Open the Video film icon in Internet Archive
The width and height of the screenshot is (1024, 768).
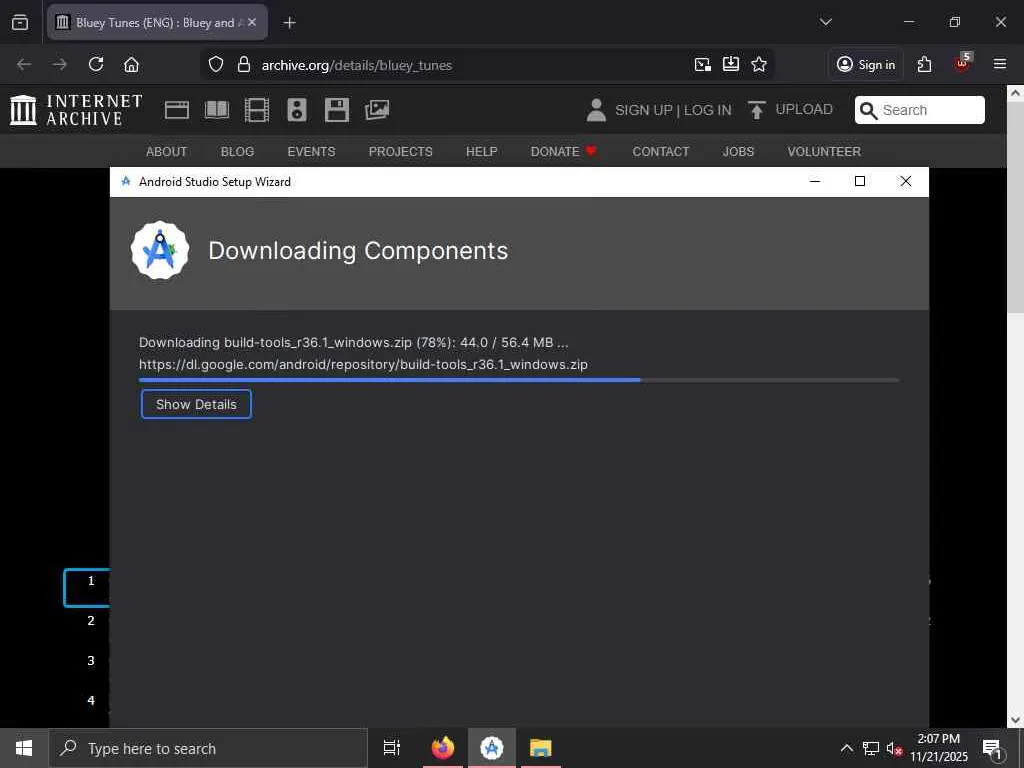click(257, 110)
